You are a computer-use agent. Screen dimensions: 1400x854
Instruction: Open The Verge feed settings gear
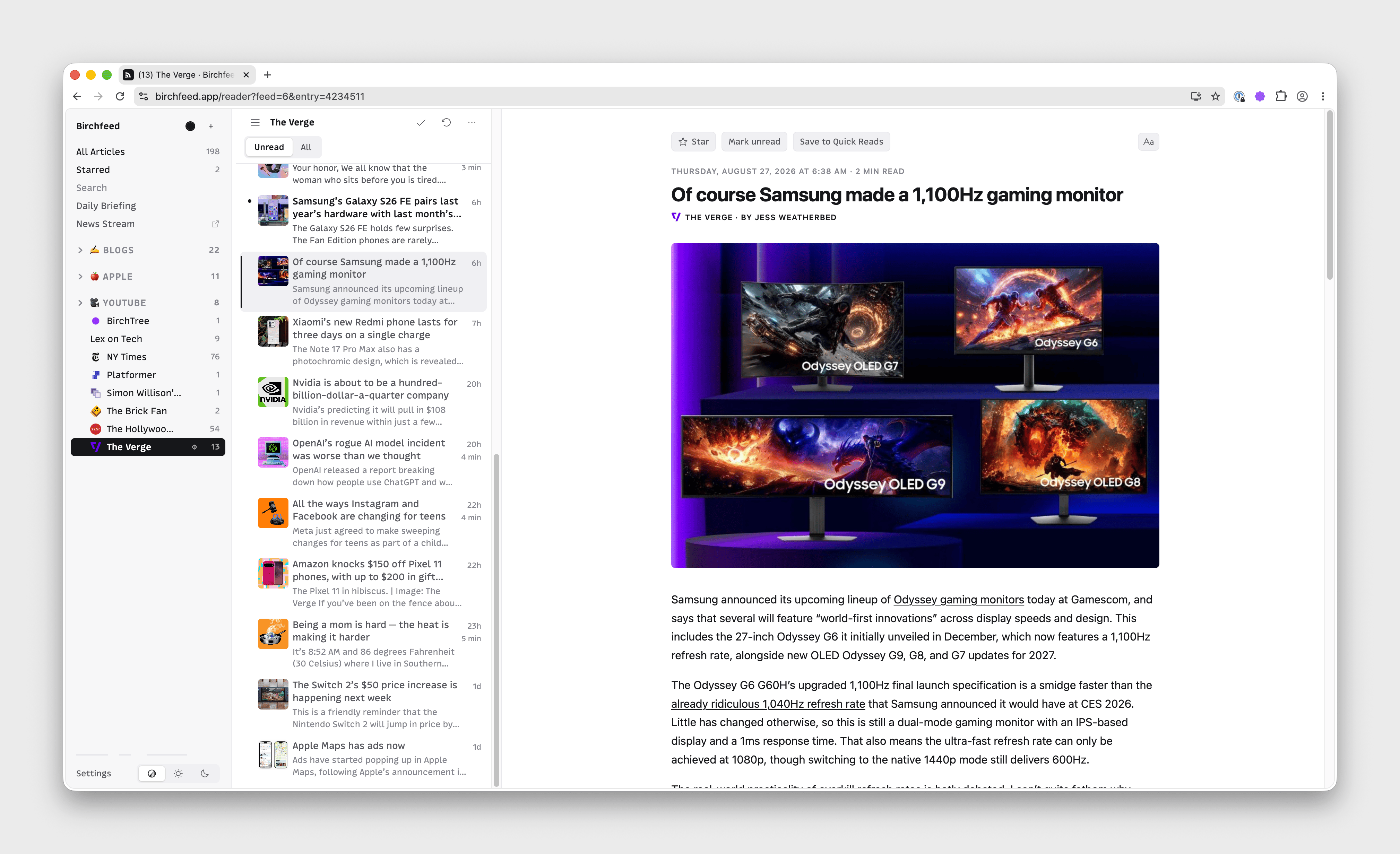pyautogui.click(x=194, y=447)
